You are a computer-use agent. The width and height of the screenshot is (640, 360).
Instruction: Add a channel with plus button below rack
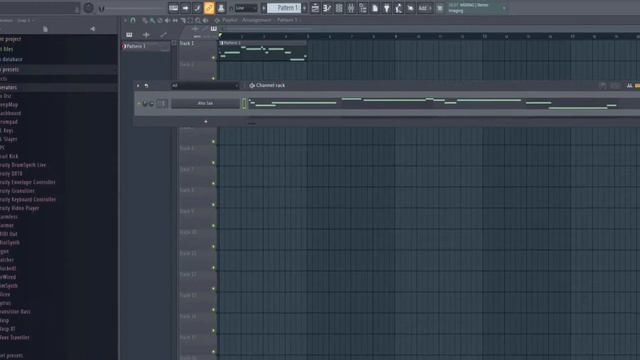pyautogui.click(x=206, y=122)
